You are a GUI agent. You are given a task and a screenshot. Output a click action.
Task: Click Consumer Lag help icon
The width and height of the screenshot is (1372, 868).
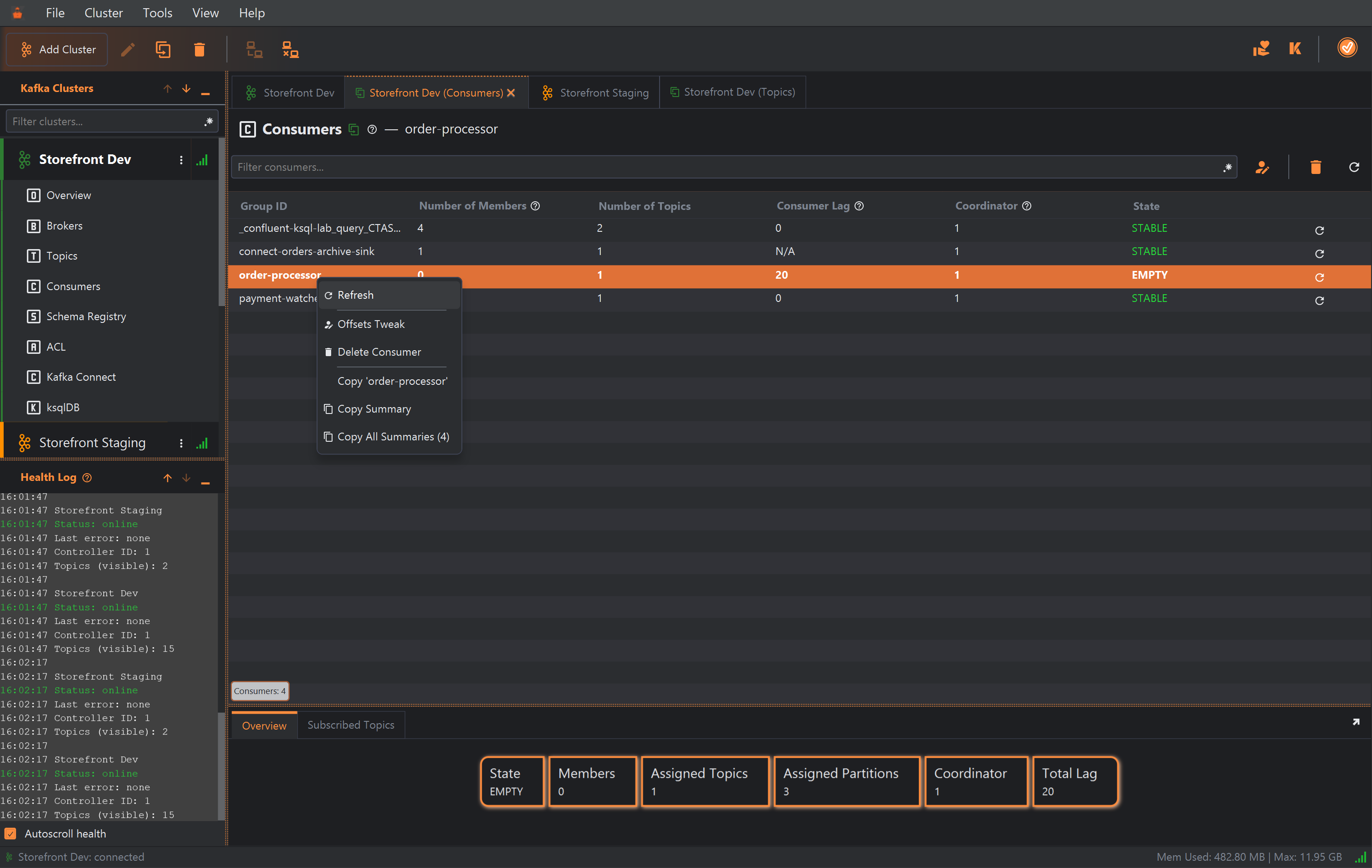(x=859, y=206)
